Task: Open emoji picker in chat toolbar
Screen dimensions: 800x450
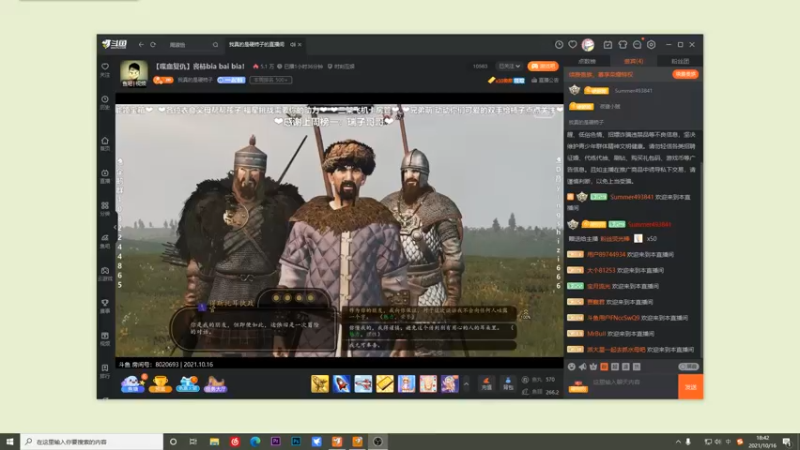Action: coord(571,367)
